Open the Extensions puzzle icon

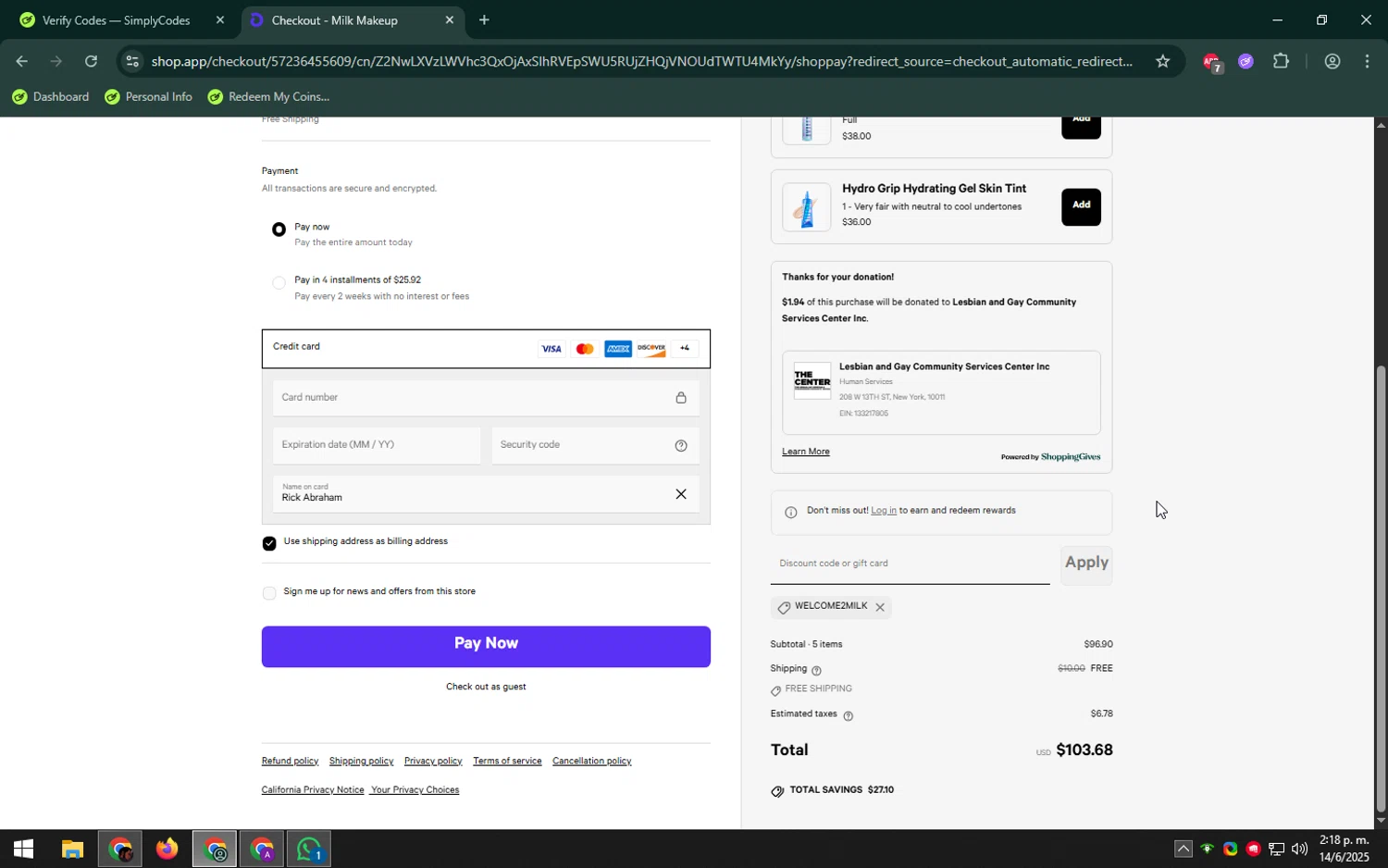pyautogui.click(x=1281, y=62)
